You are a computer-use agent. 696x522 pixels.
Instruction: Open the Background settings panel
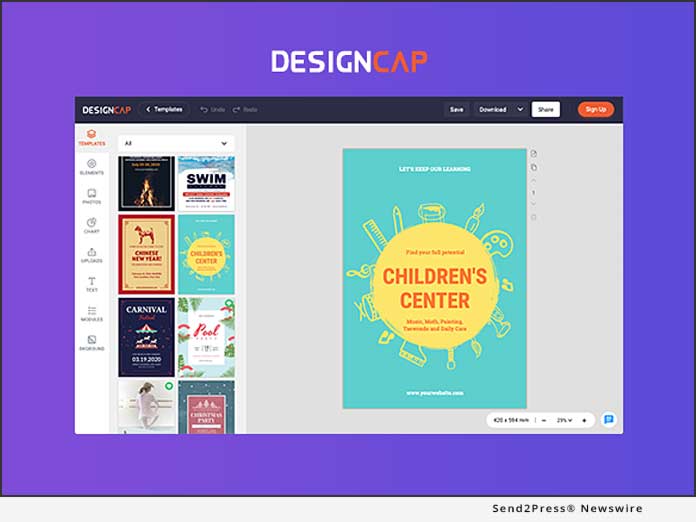(x=91, y=343)
